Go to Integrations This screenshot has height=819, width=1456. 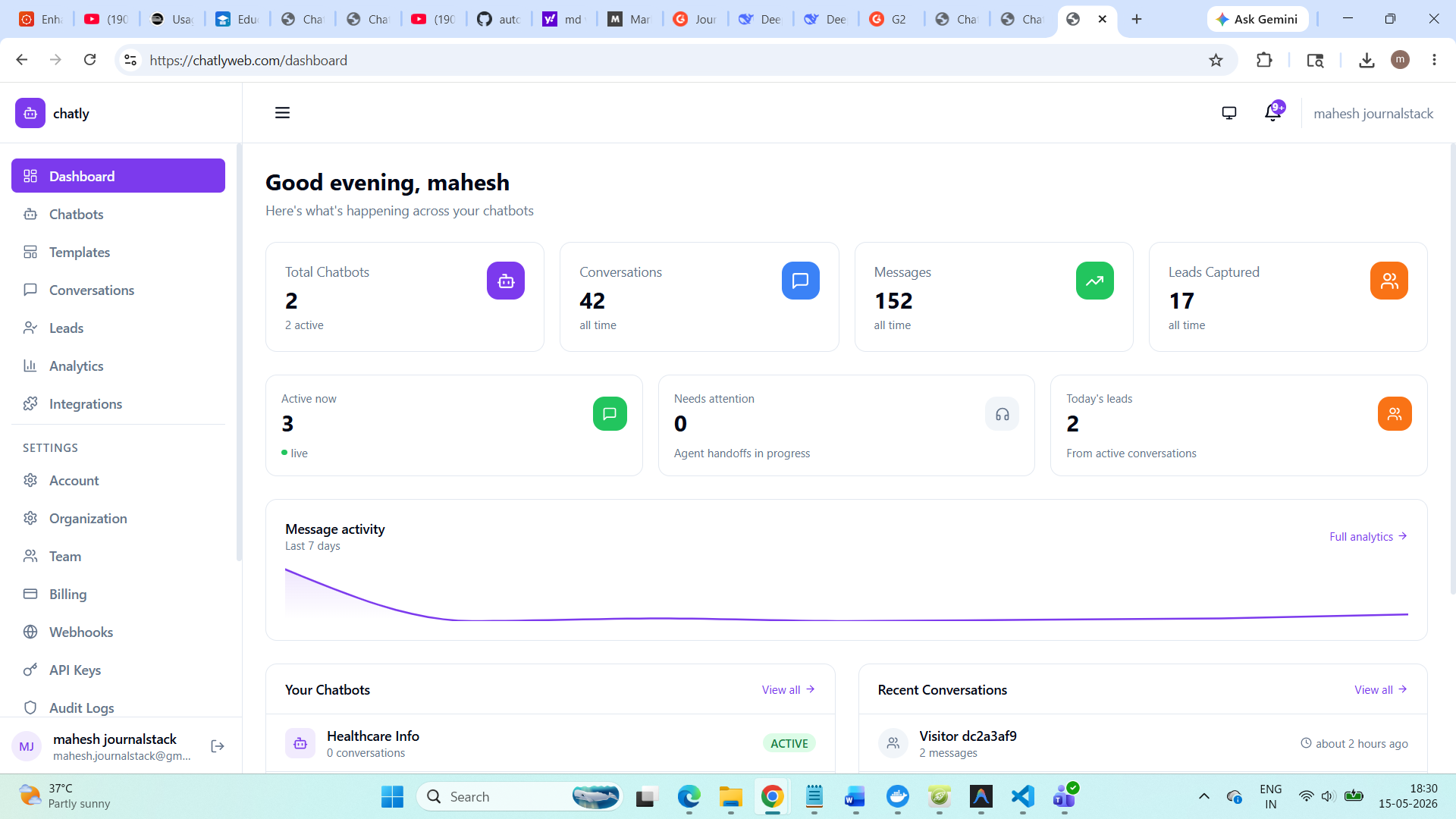(x=118, y=404)
